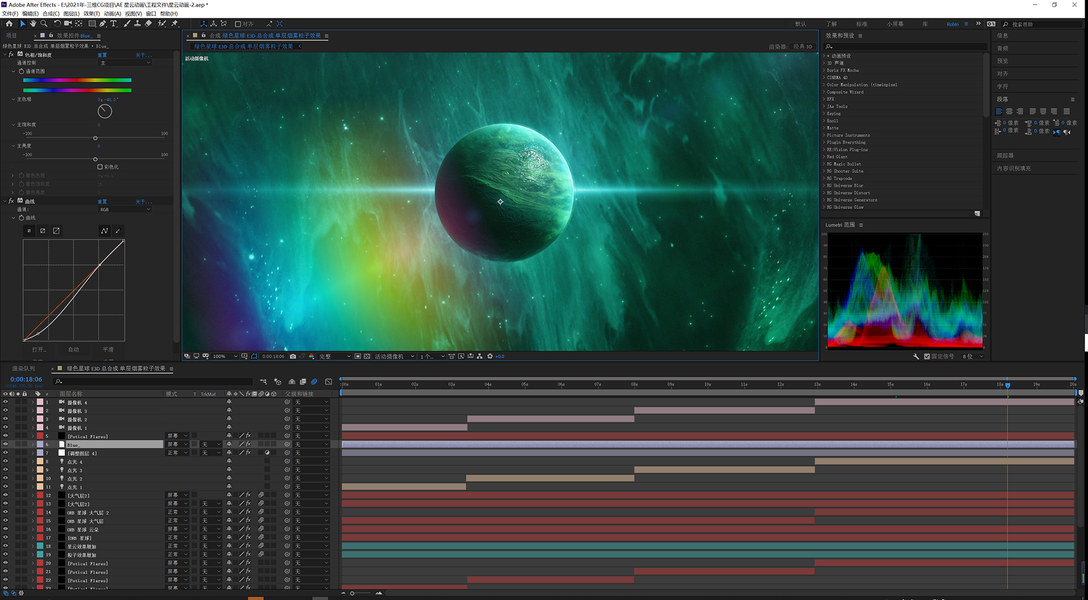Click the current timecode 0:00:18:06
Image resolution: width=1088 pixels, height=600 pixels.
(x=26, y=380)
